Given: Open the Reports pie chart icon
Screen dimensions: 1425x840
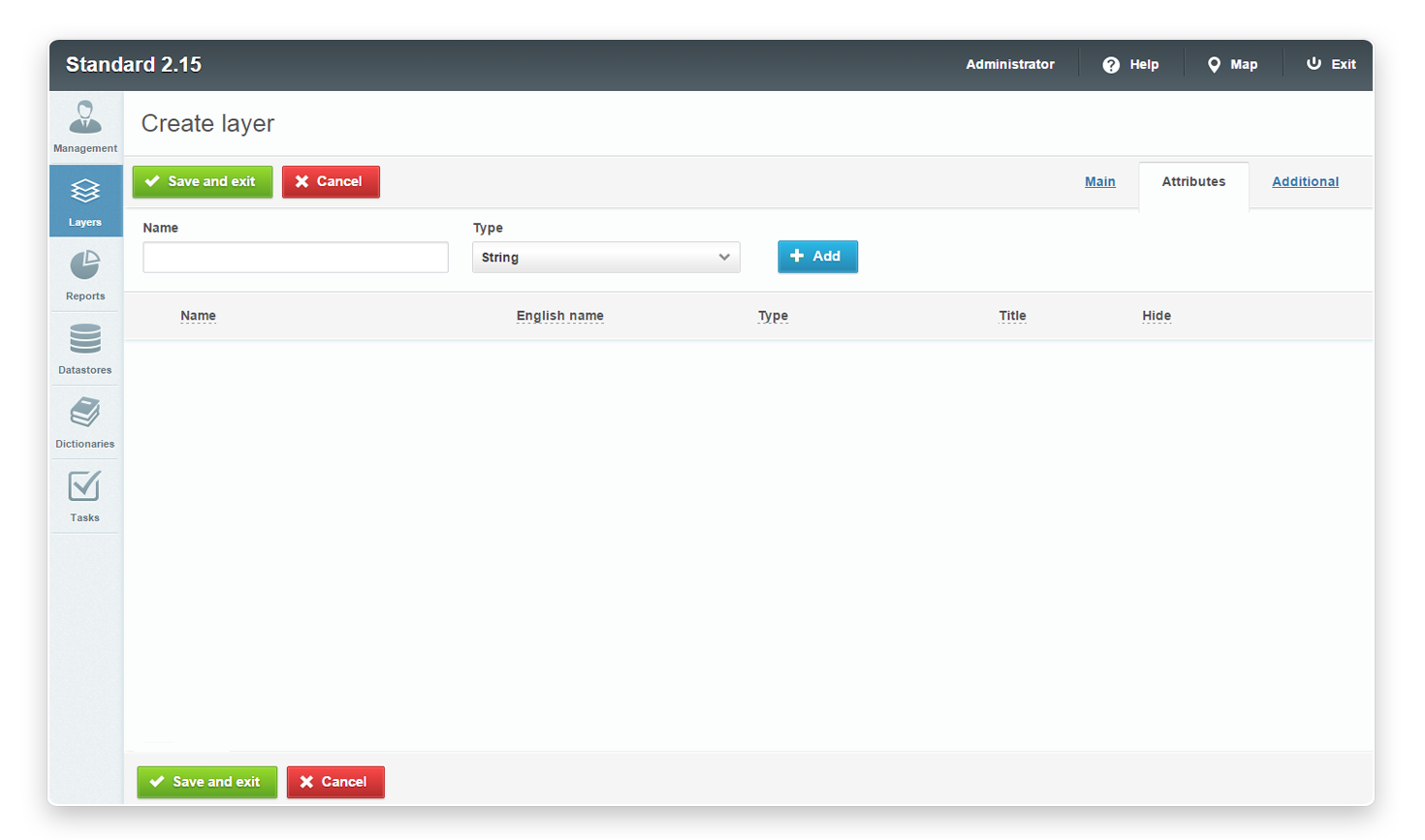Looking at the screenshot, I should point(85,265).
